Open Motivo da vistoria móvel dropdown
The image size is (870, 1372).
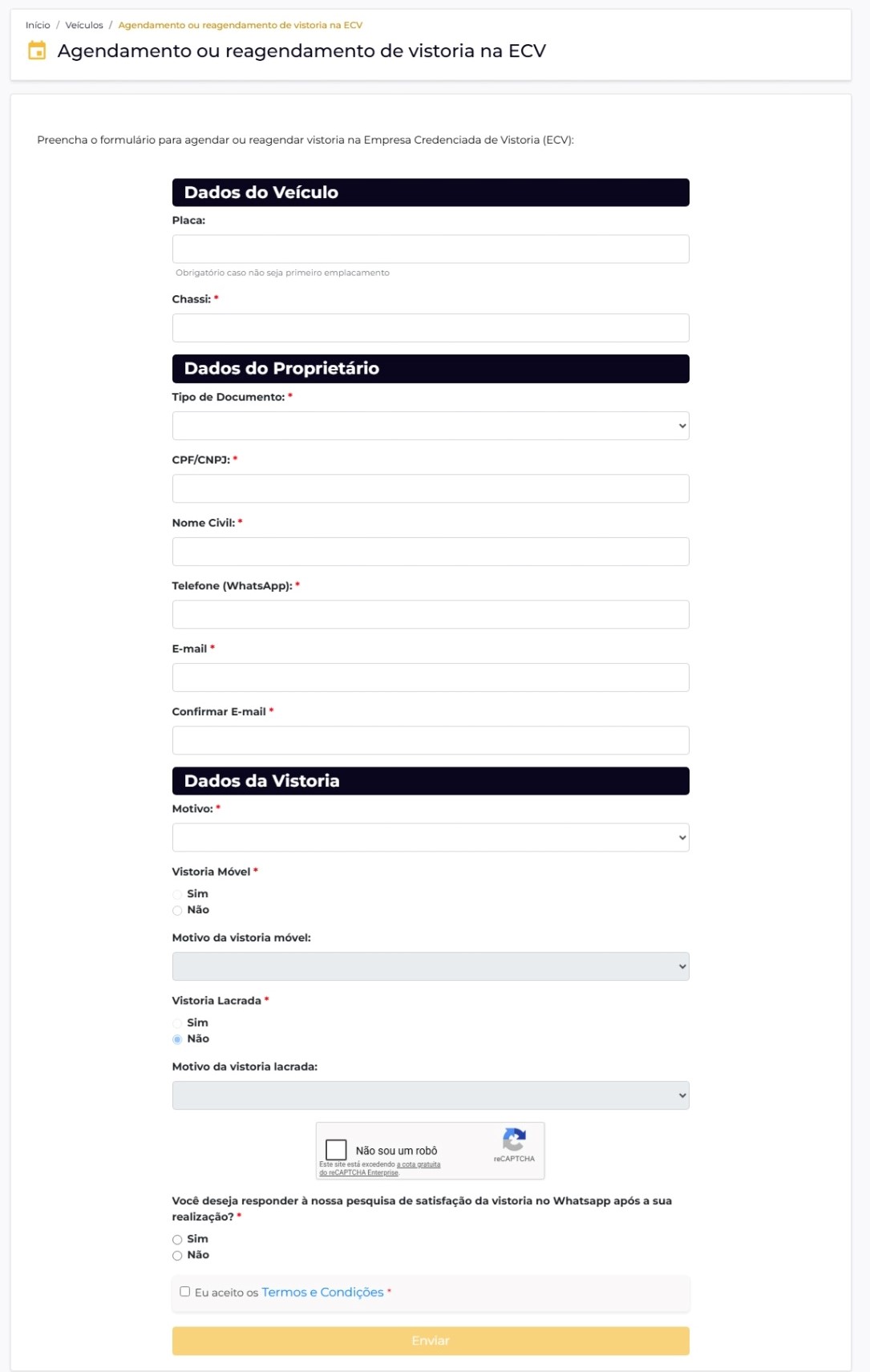tap(431, 966)
